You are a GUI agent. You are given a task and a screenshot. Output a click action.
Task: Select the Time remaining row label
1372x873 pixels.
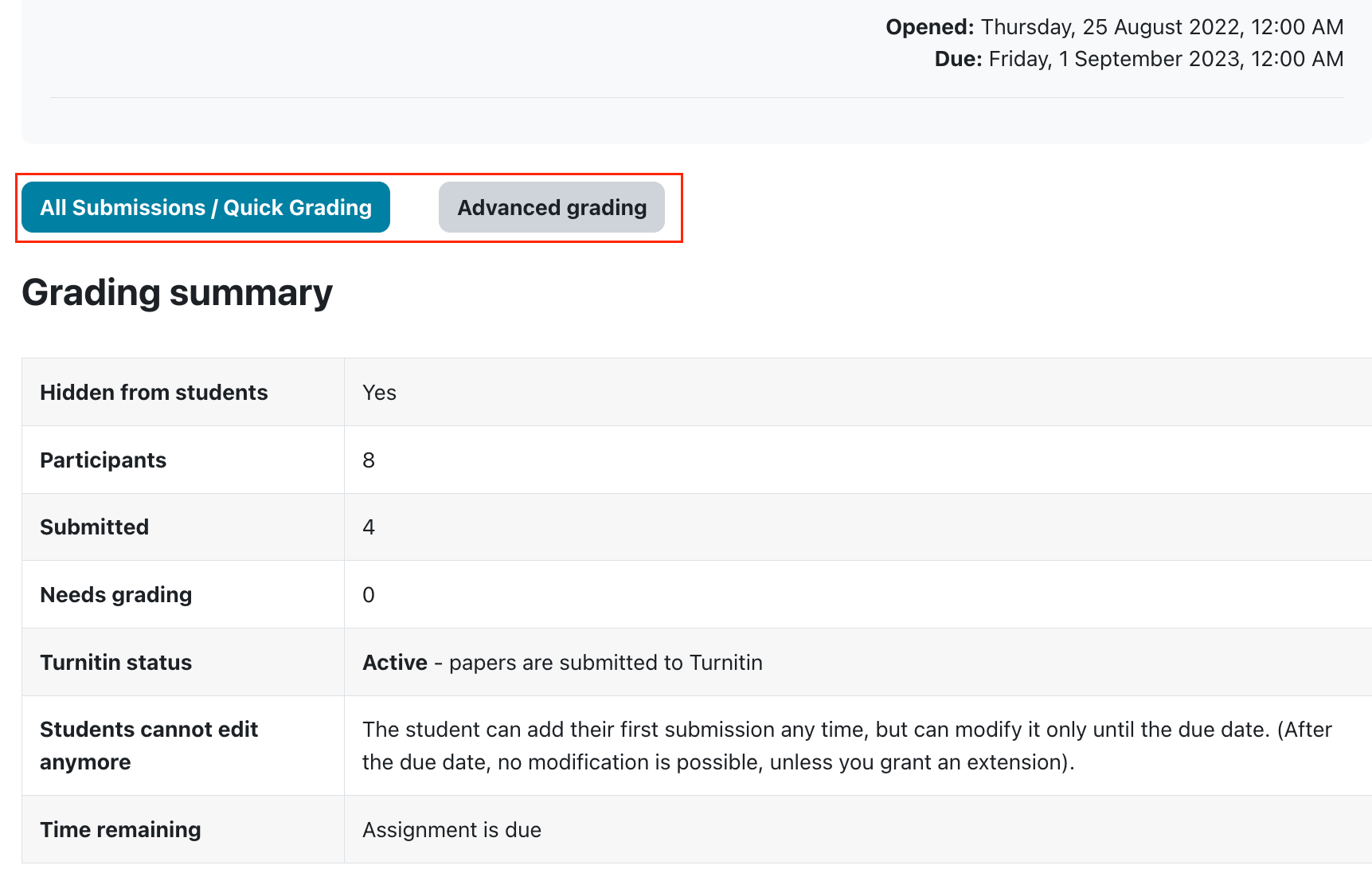pos(120,830)
